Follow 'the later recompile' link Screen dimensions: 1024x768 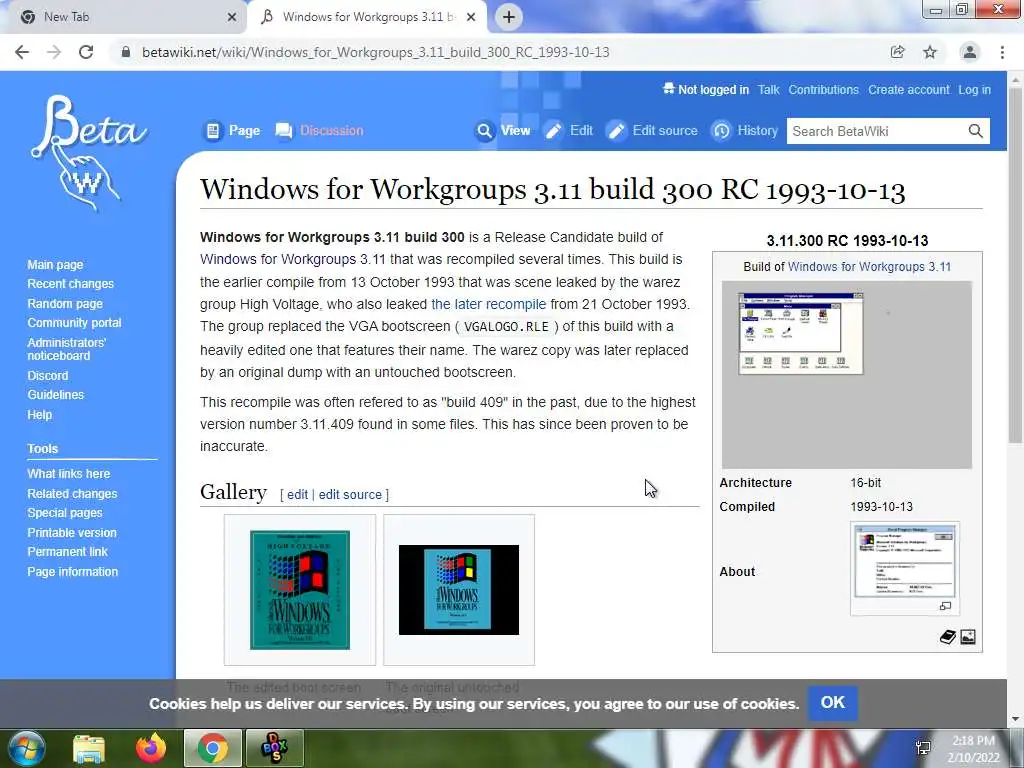(x=488, y=304)
